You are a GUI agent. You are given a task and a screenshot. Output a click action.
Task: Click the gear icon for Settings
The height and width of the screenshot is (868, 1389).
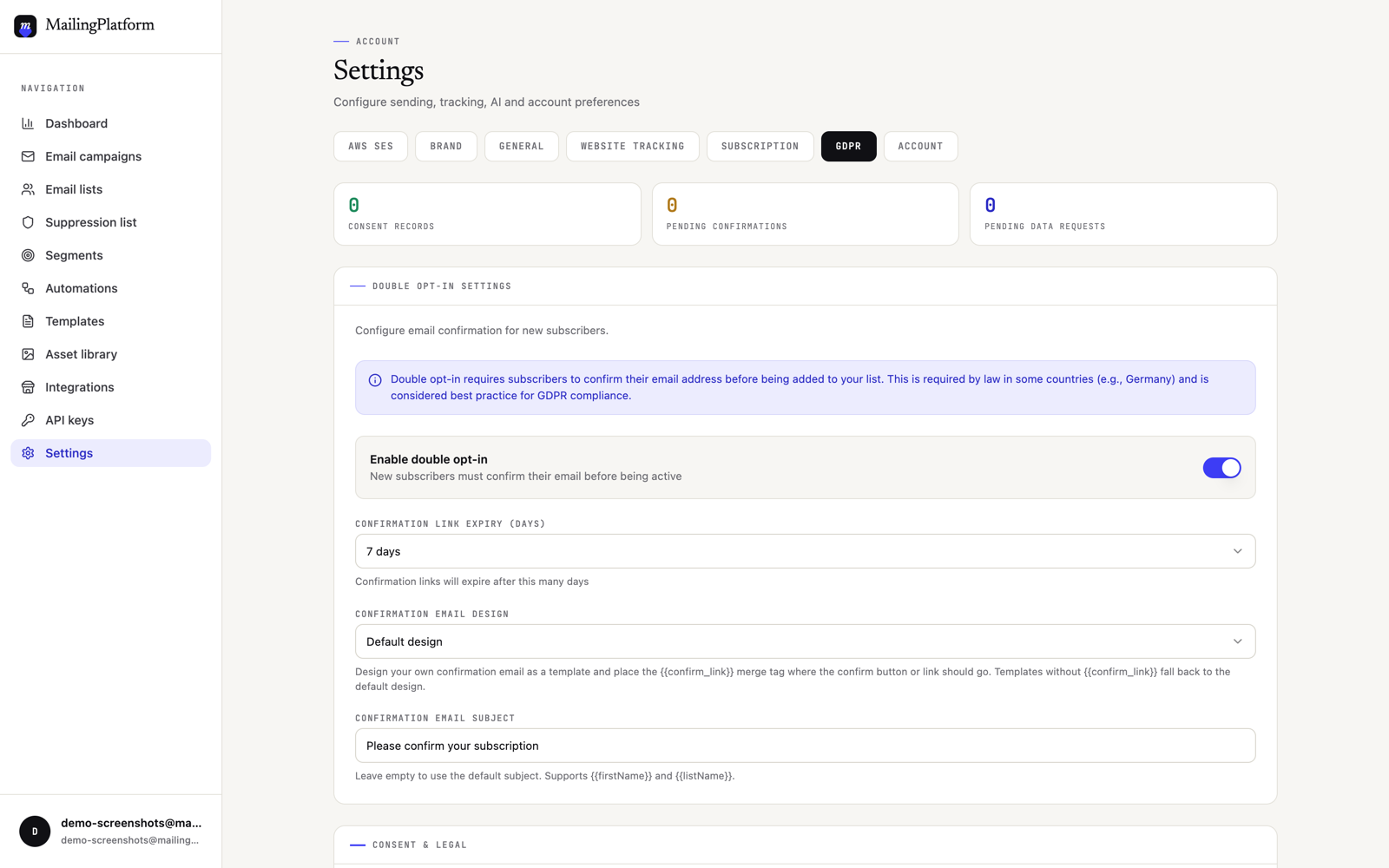(x=28, y=453)
